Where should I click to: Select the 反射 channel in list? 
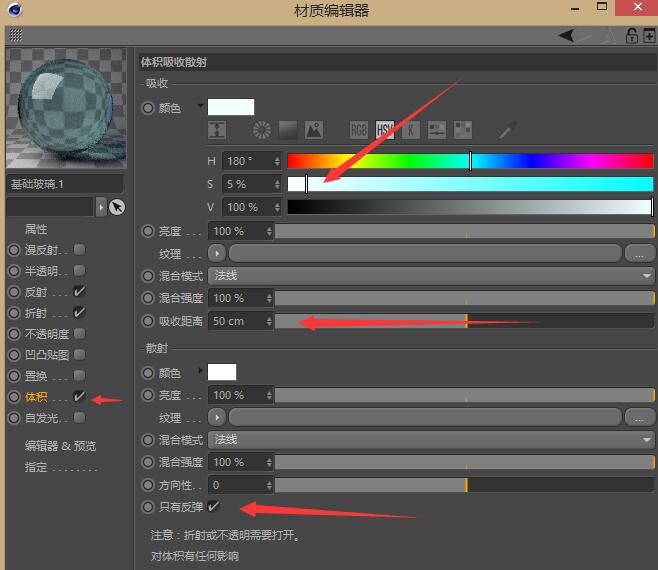[36, 292]
